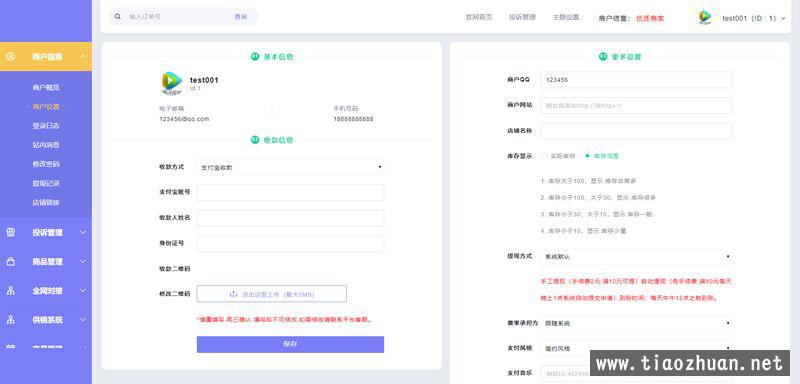This screenshot has width=800, height=384.
Task: Click the 点击这里上传 QR upload button
Action: (x=271, y=294)
